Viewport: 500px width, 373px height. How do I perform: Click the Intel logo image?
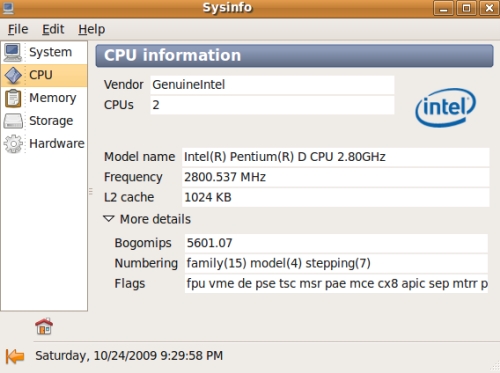coord(446,107)
